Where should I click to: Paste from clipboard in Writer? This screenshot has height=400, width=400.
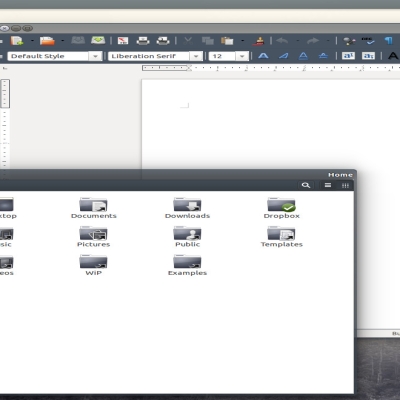tap(227, 41)
